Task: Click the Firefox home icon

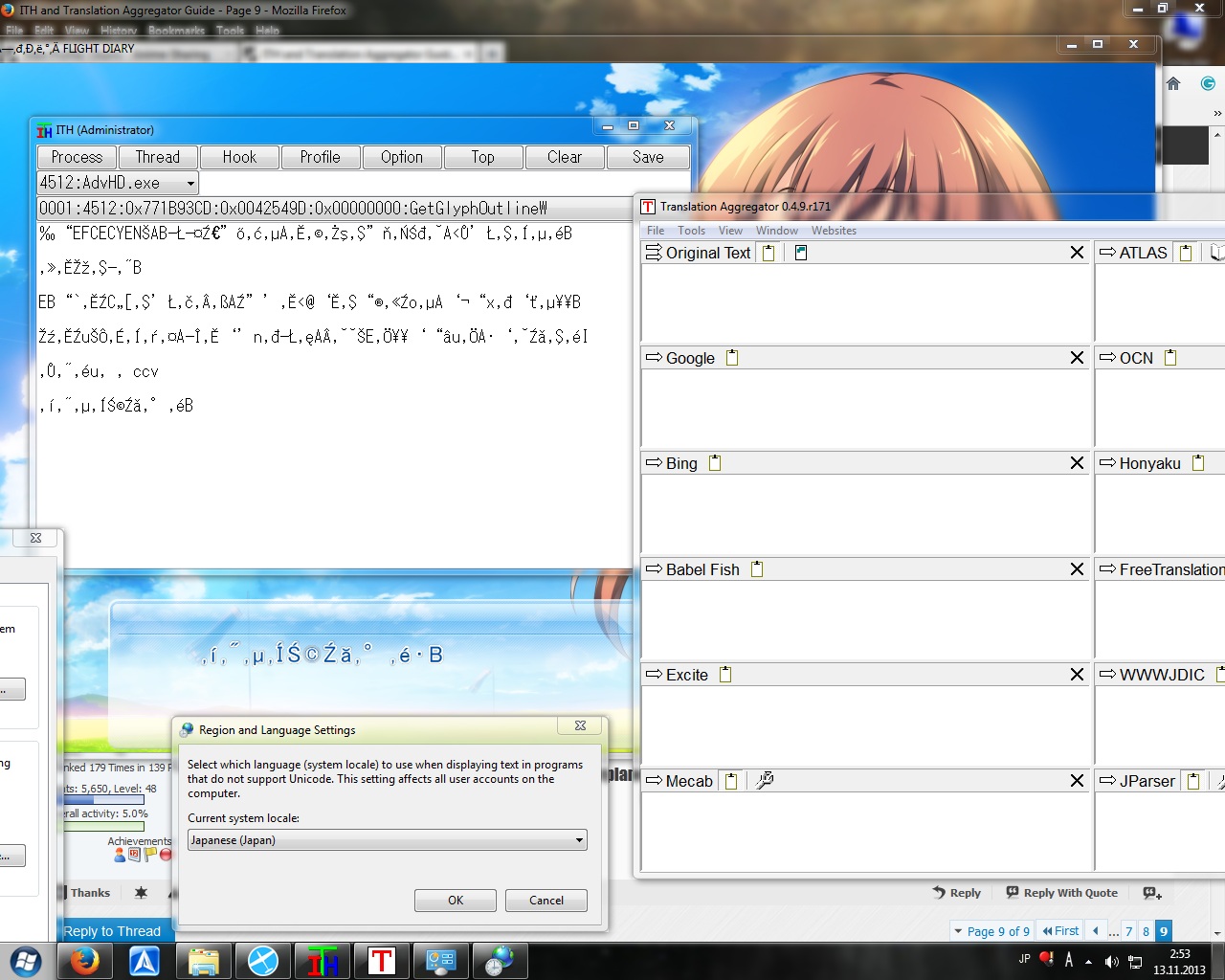Action: click(1173, 84)
